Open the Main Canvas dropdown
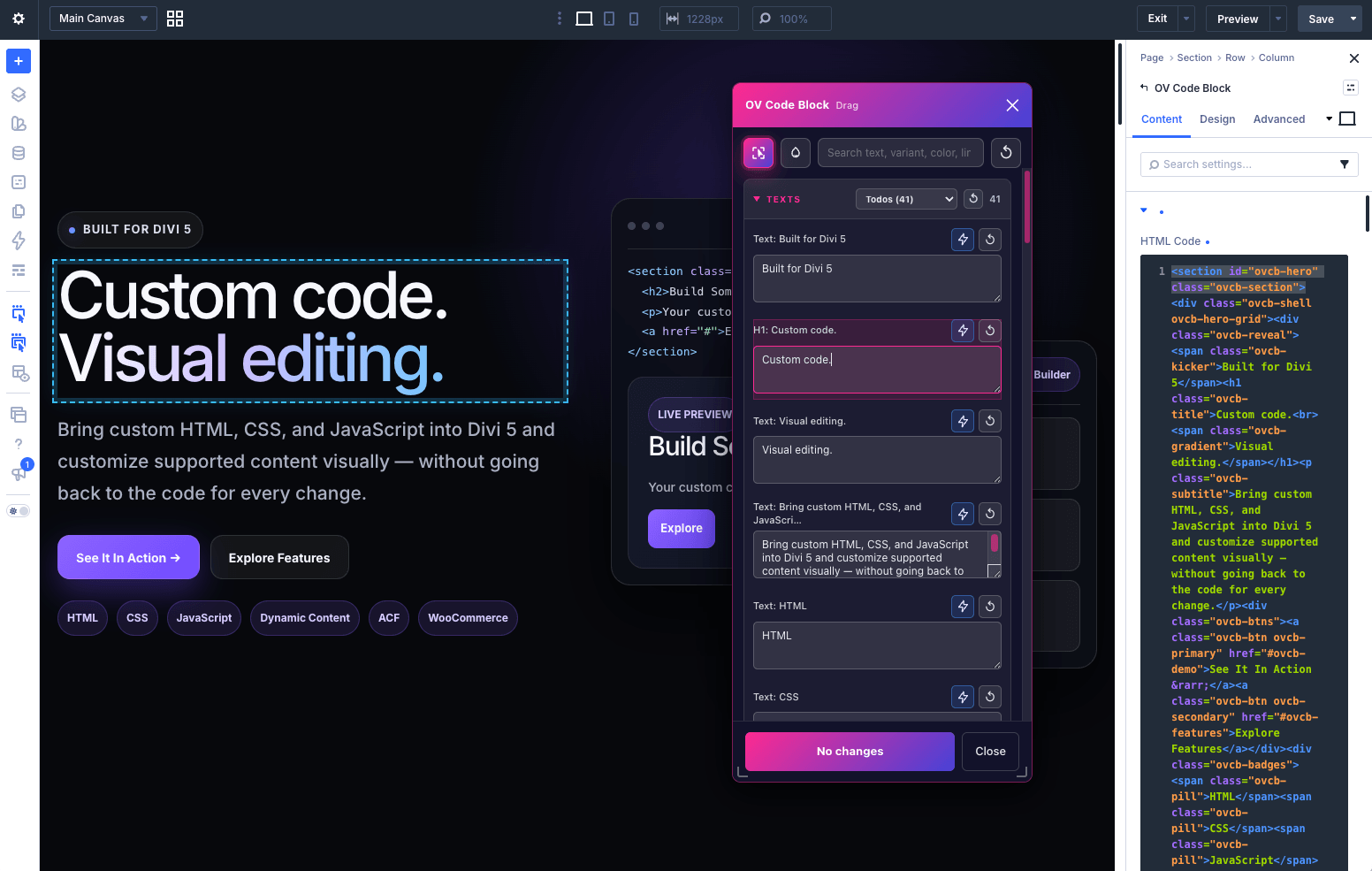 click(103, 19)
